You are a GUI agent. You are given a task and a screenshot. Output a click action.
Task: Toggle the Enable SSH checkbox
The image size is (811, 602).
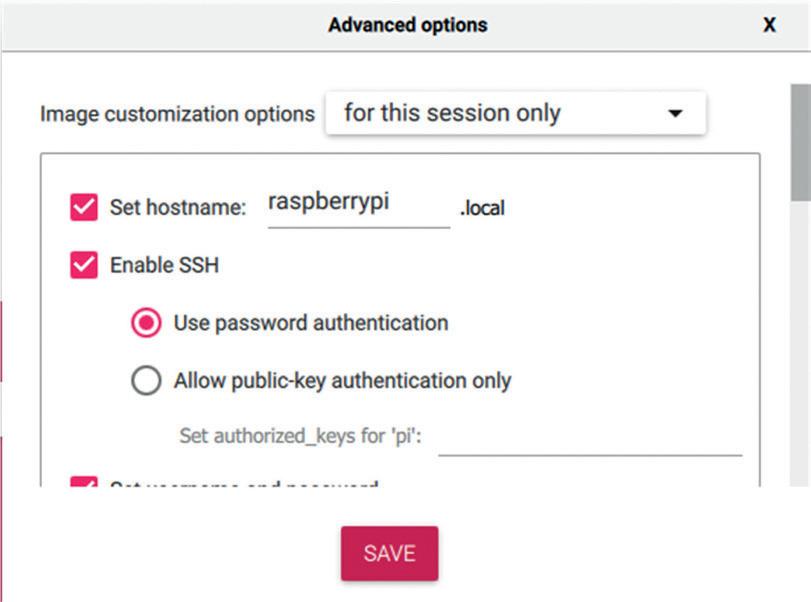[84, 265]
